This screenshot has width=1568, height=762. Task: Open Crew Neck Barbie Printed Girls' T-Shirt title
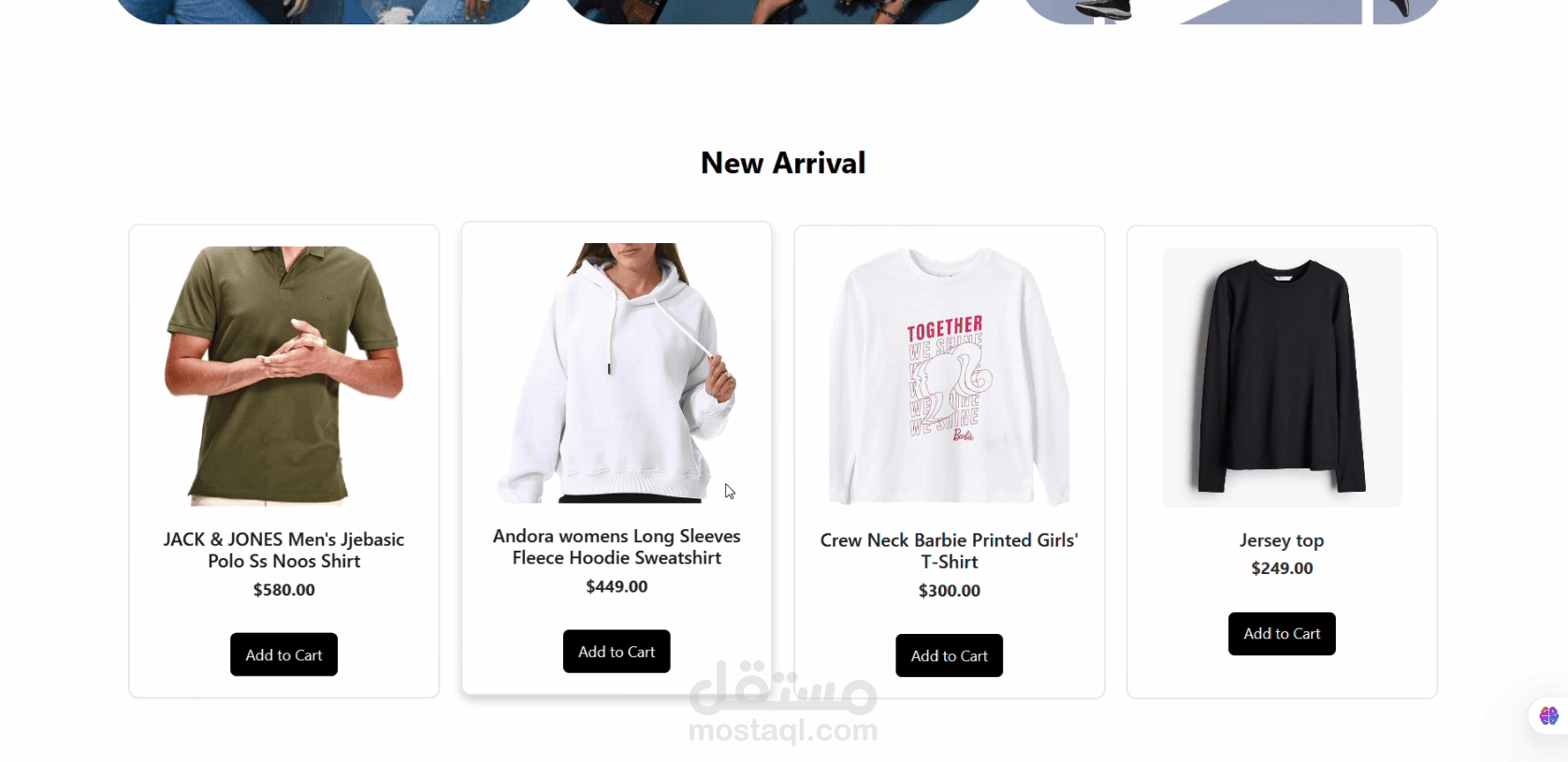[x=950, y=551]
